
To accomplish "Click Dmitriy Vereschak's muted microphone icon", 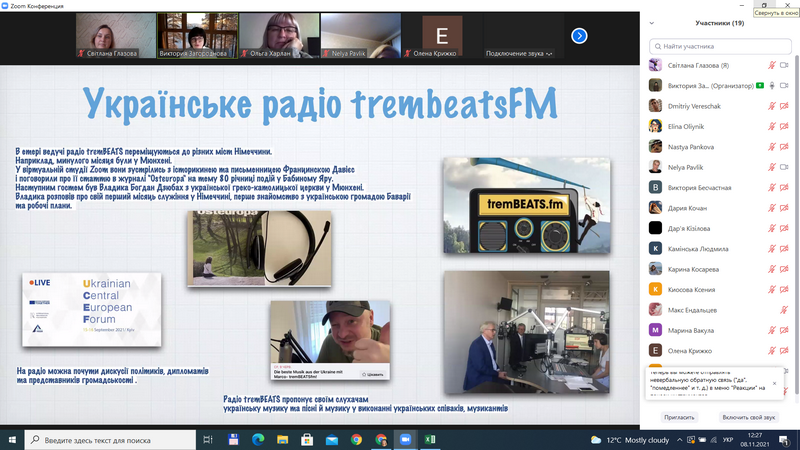I will [772, 105].
